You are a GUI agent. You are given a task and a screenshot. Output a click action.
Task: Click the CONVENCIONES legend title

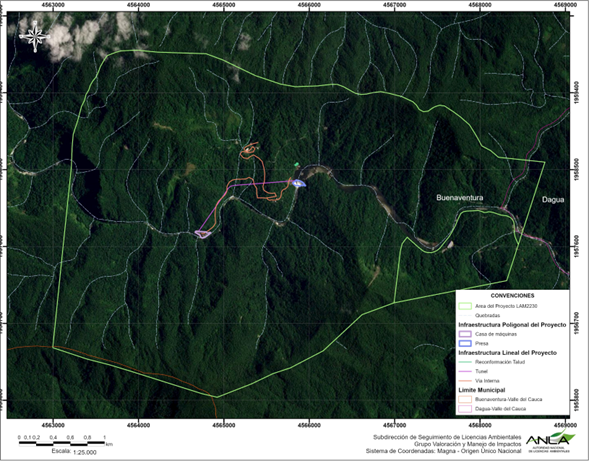[512, 296]
